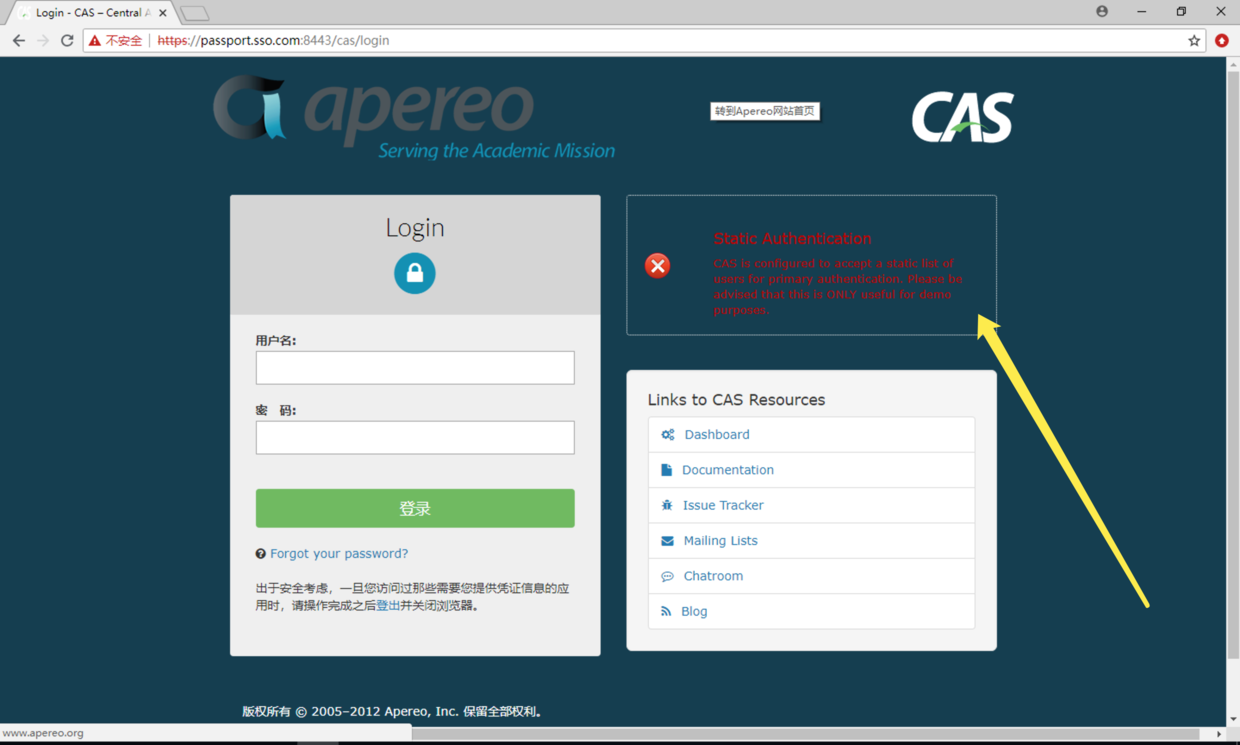Screen dimensions: 1240x745
Task: Click the address bar URL
Action: pyautogui.click(x=273, y=41)
